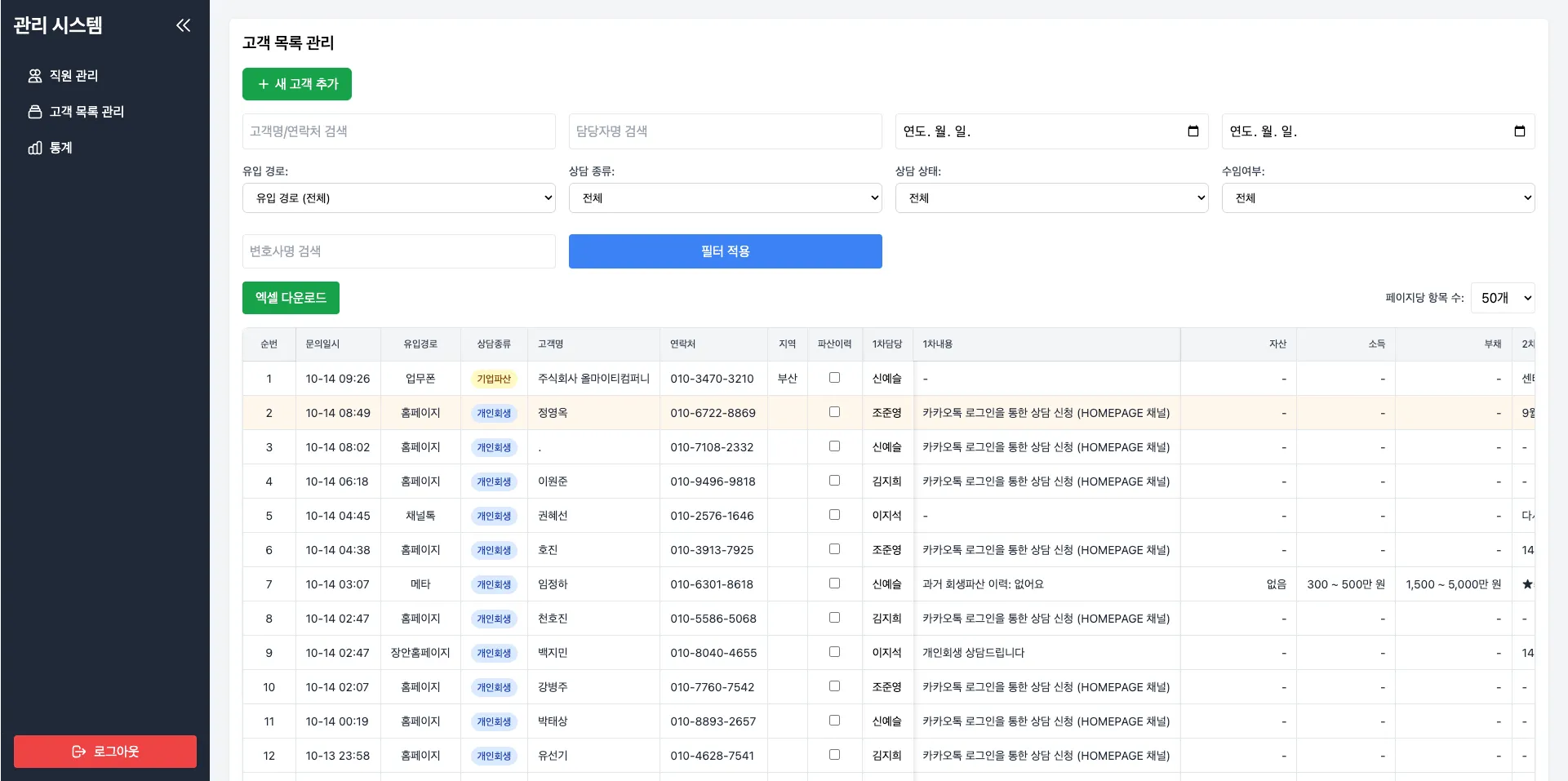Select the bar chart icon next to 통계
Viewport: 1568px width, 781px height.
pyautogui.click(x=35, y=148)
